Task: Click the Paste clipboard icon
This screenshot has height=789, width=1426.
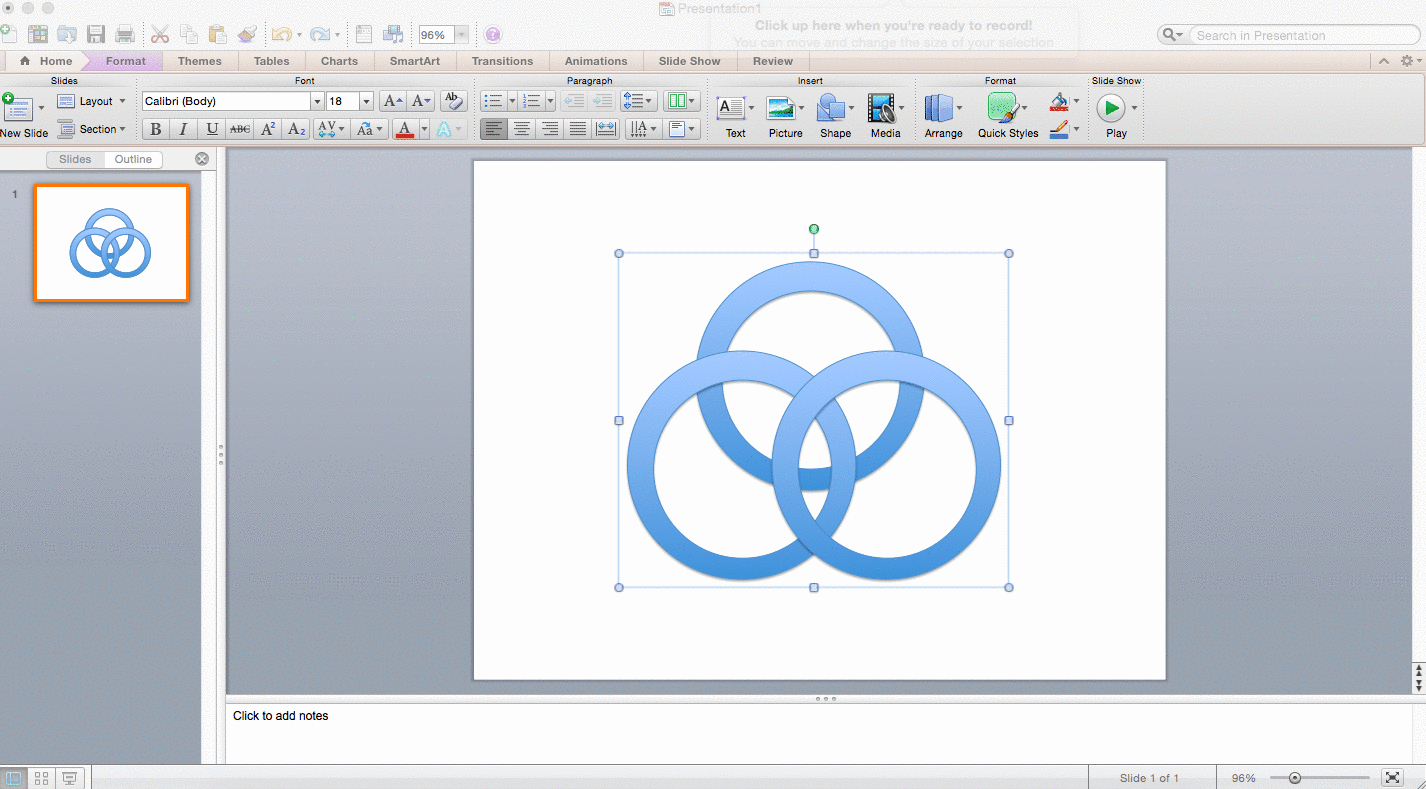Action: tap(217, 34)
